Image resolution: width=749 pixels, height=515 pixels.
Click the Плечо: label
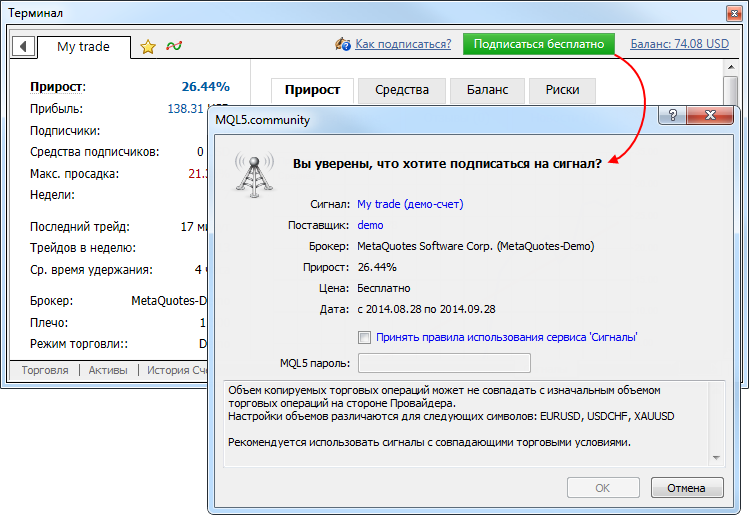coord(49,323)
